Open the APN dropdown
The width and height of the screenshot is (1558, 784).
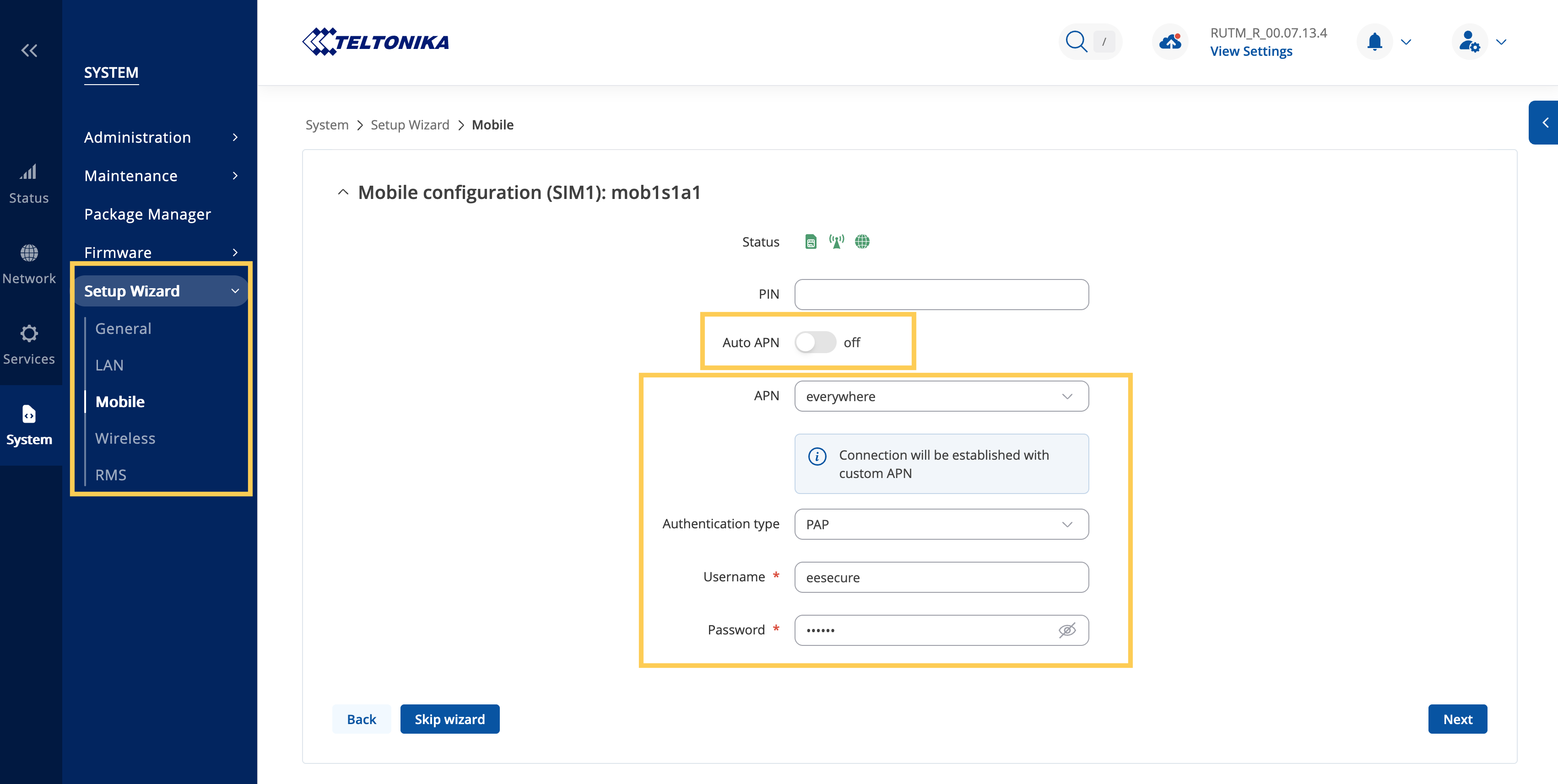941,397
